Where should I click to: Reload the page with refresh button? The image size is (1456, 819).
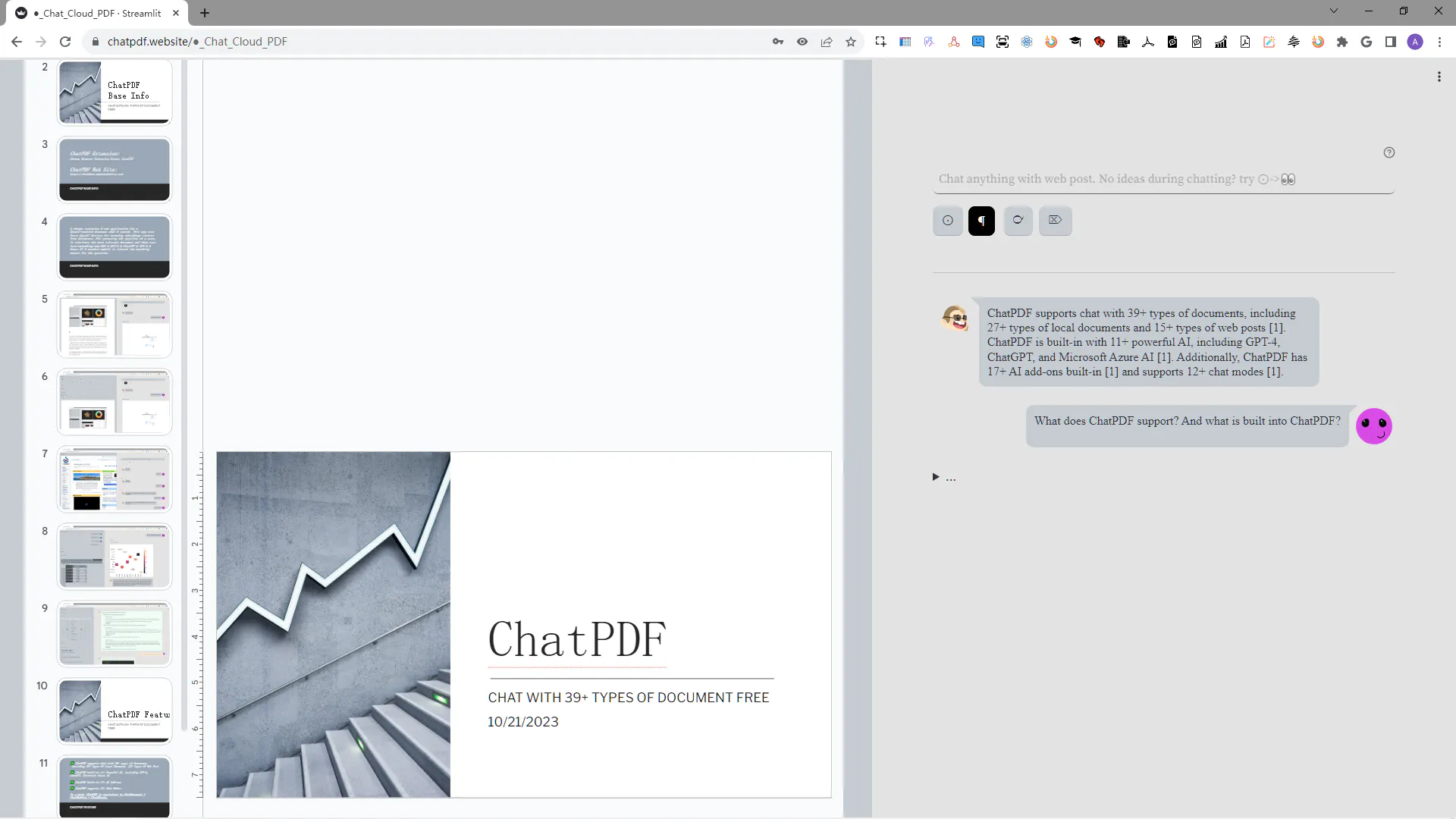[65, 42]
